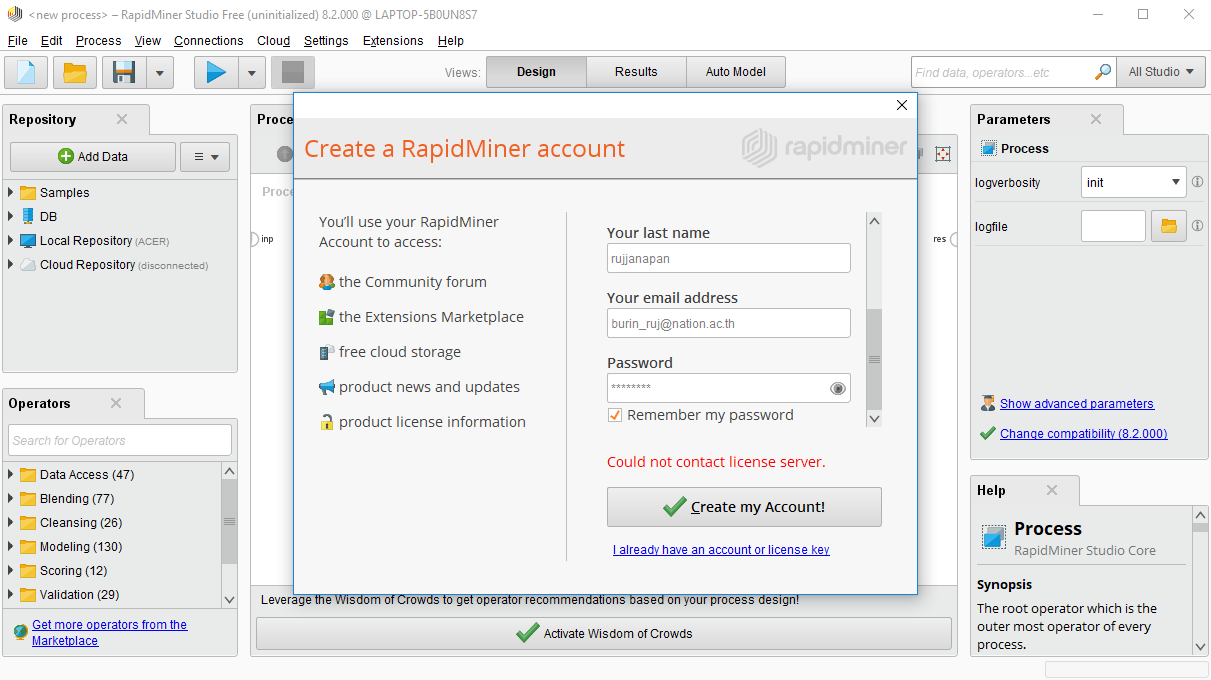Toggle the Remember my password checkbox
The image size is (1211, 680).
tap(615, 415)
